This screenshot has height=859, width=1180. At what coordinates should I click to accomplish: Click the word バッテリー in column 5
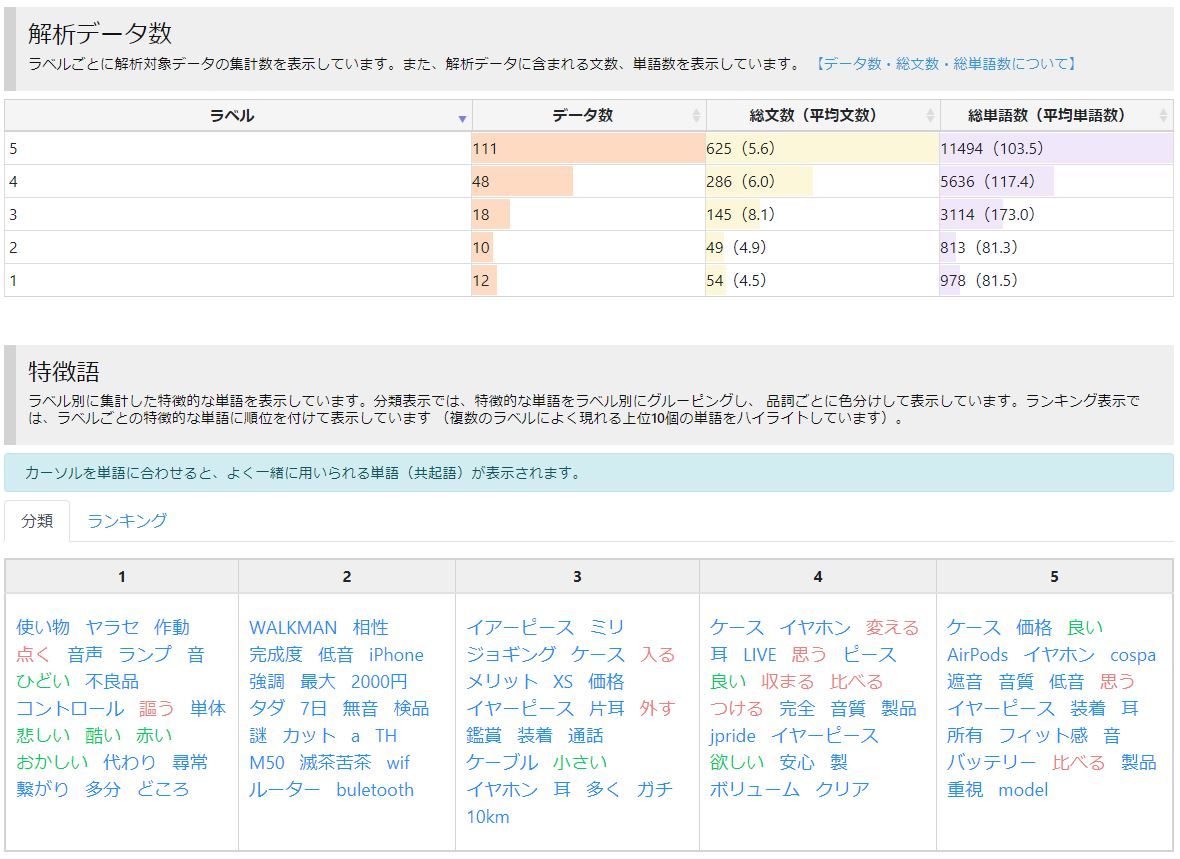pos(991,763)
